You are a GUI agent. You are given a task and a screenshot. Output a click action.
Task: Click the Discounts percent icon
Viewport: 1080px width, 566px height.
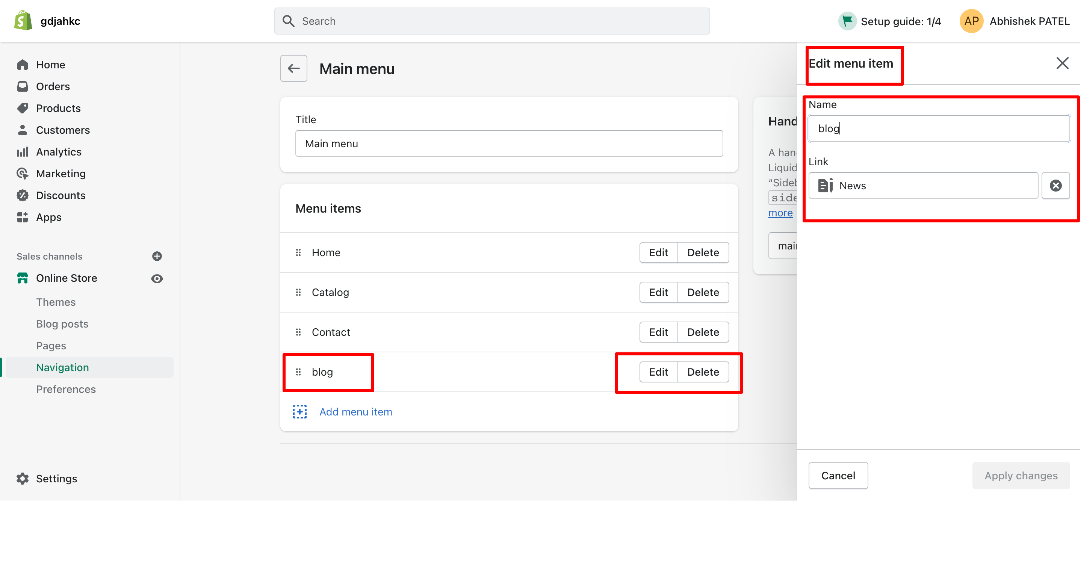click(x=23, y=196)
